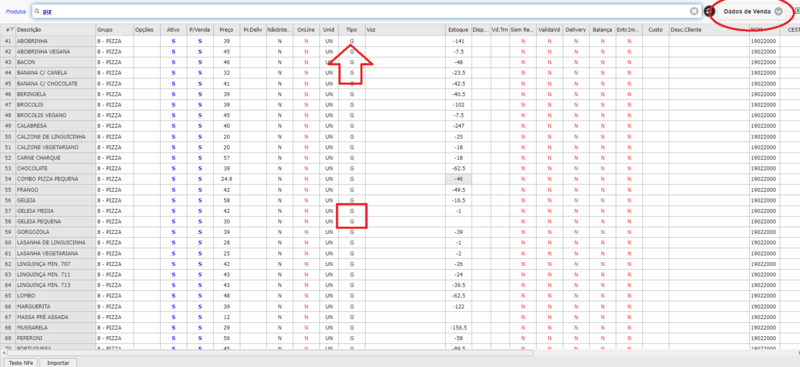Click the Voz column header
The width and height of the screenshot is (800, 367).
[x=405, y=30]
